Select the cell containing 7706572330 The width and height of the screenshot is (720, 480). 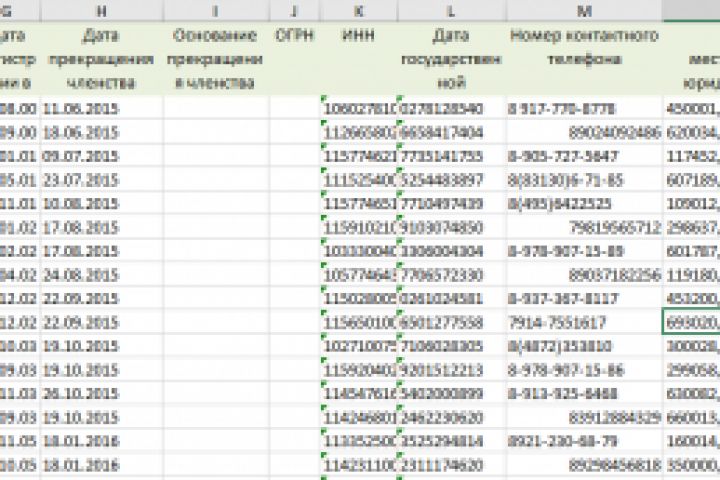452,275
